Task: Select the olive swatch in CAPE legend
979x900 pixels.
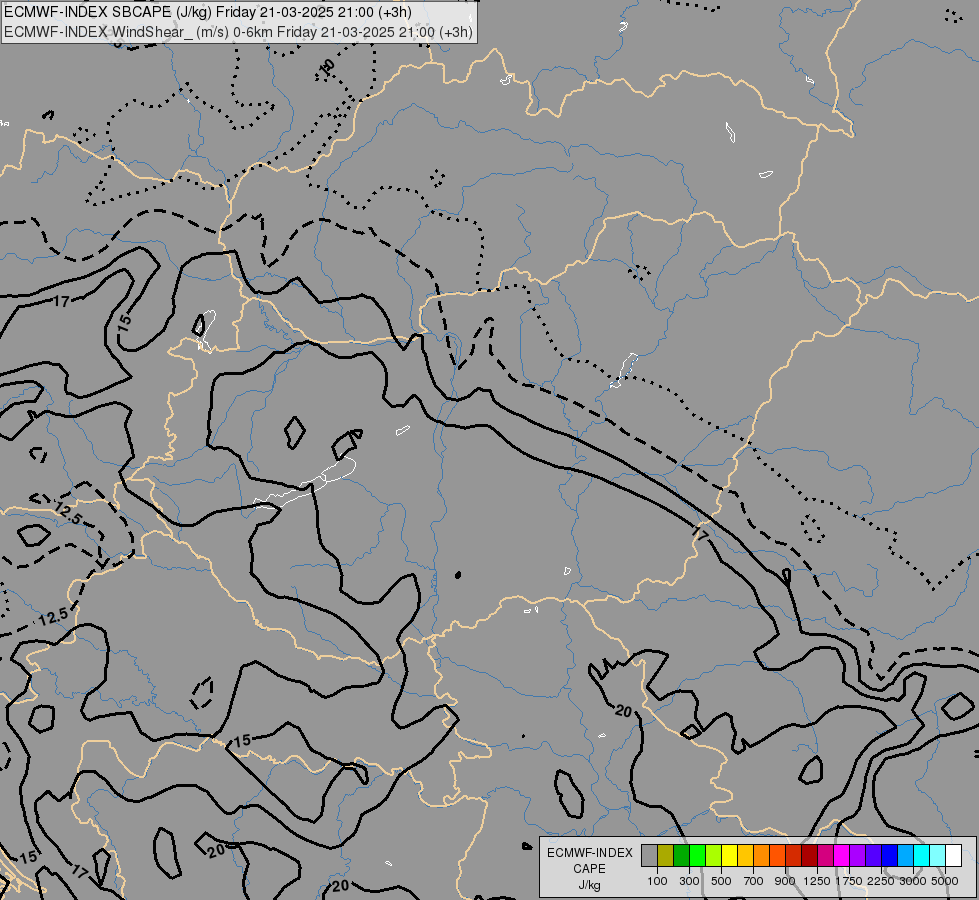Action: click(x=666, y=855)
